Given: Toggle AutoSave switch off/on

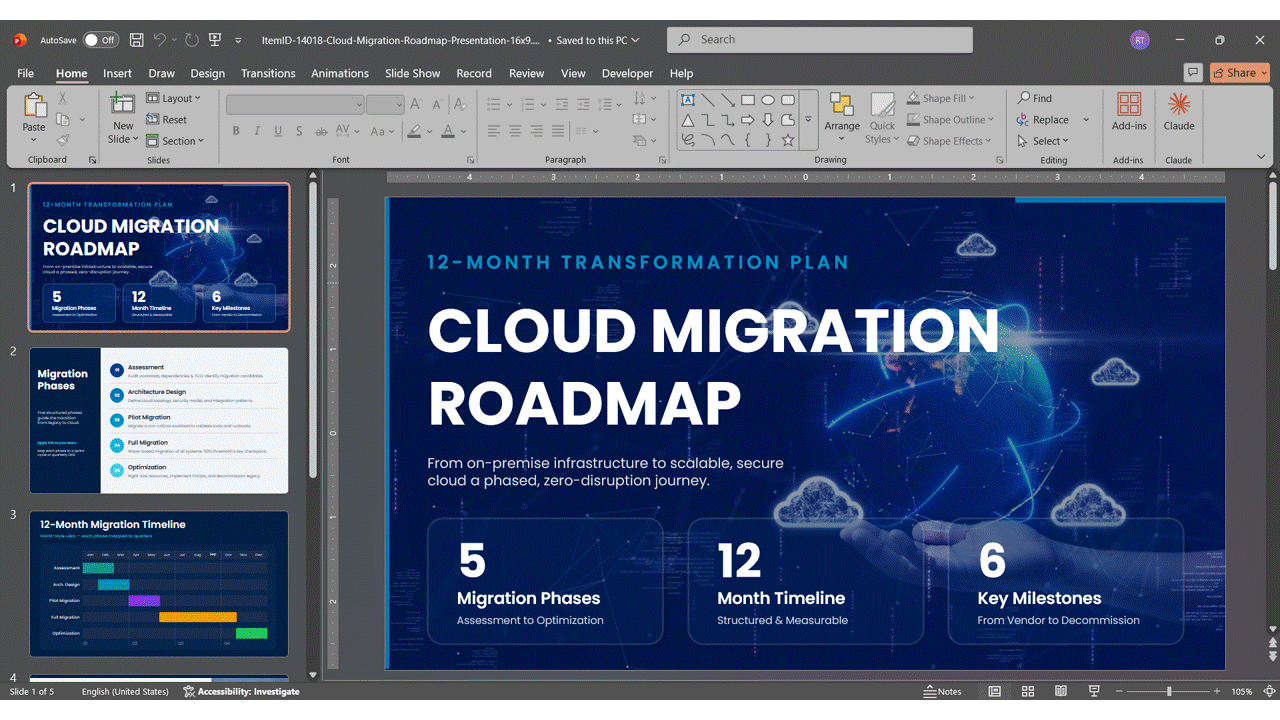Looking at the screenshot, I should coord(100,40).
